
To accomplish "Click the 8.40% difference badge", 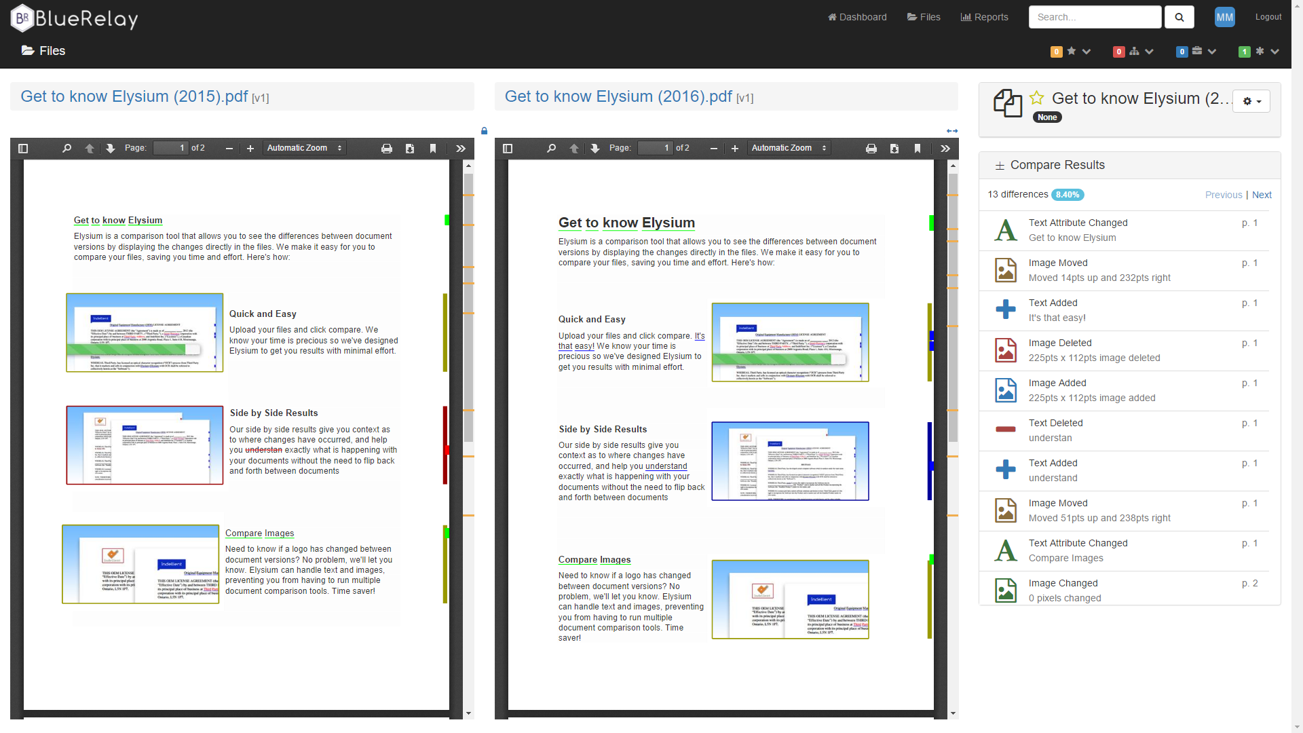I will [1067, 195].
